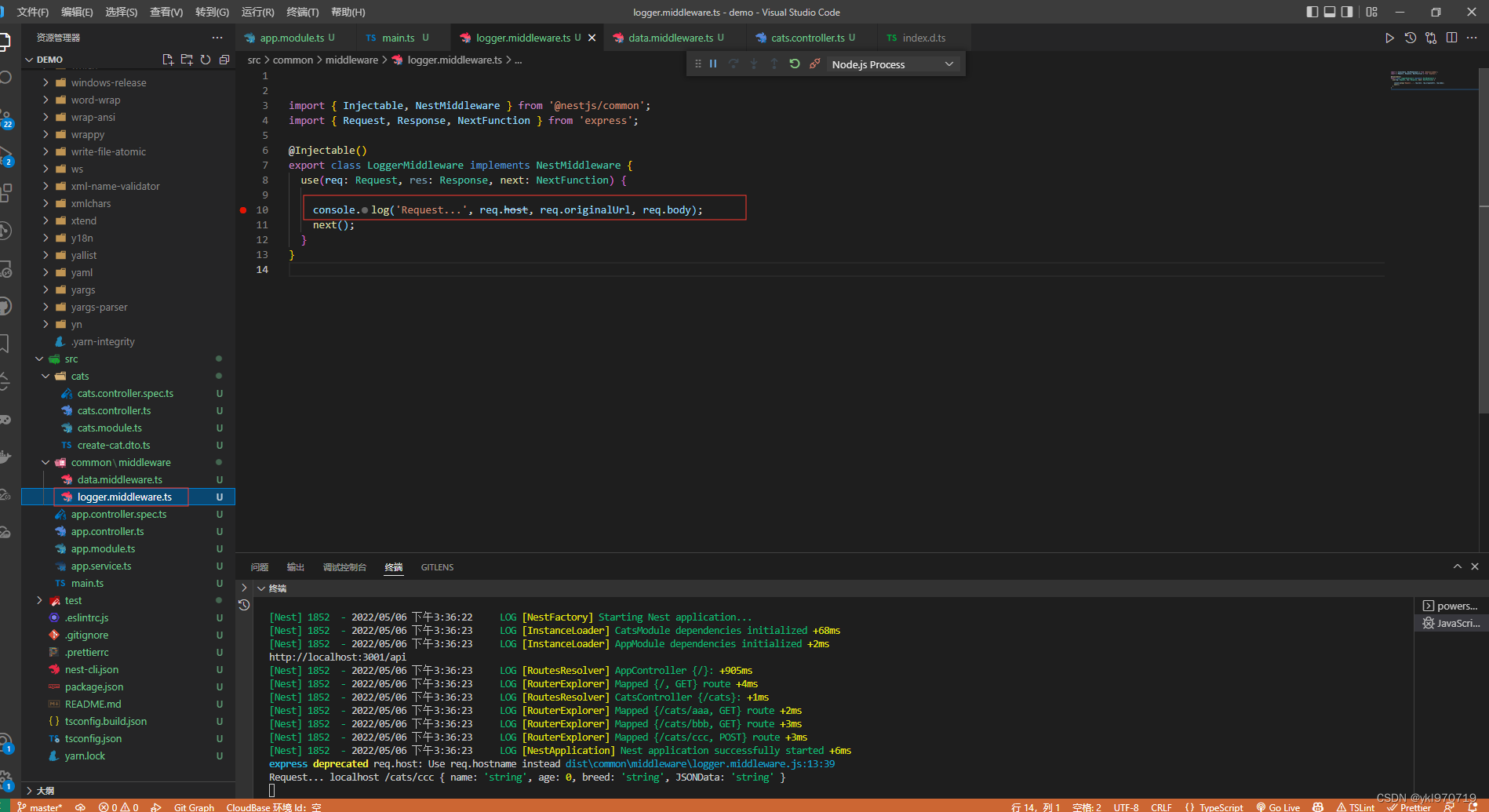This screenshot has height=812, width=1489.
Task: Close the logger.middleware.ts tab
Action: click(592, 38)
